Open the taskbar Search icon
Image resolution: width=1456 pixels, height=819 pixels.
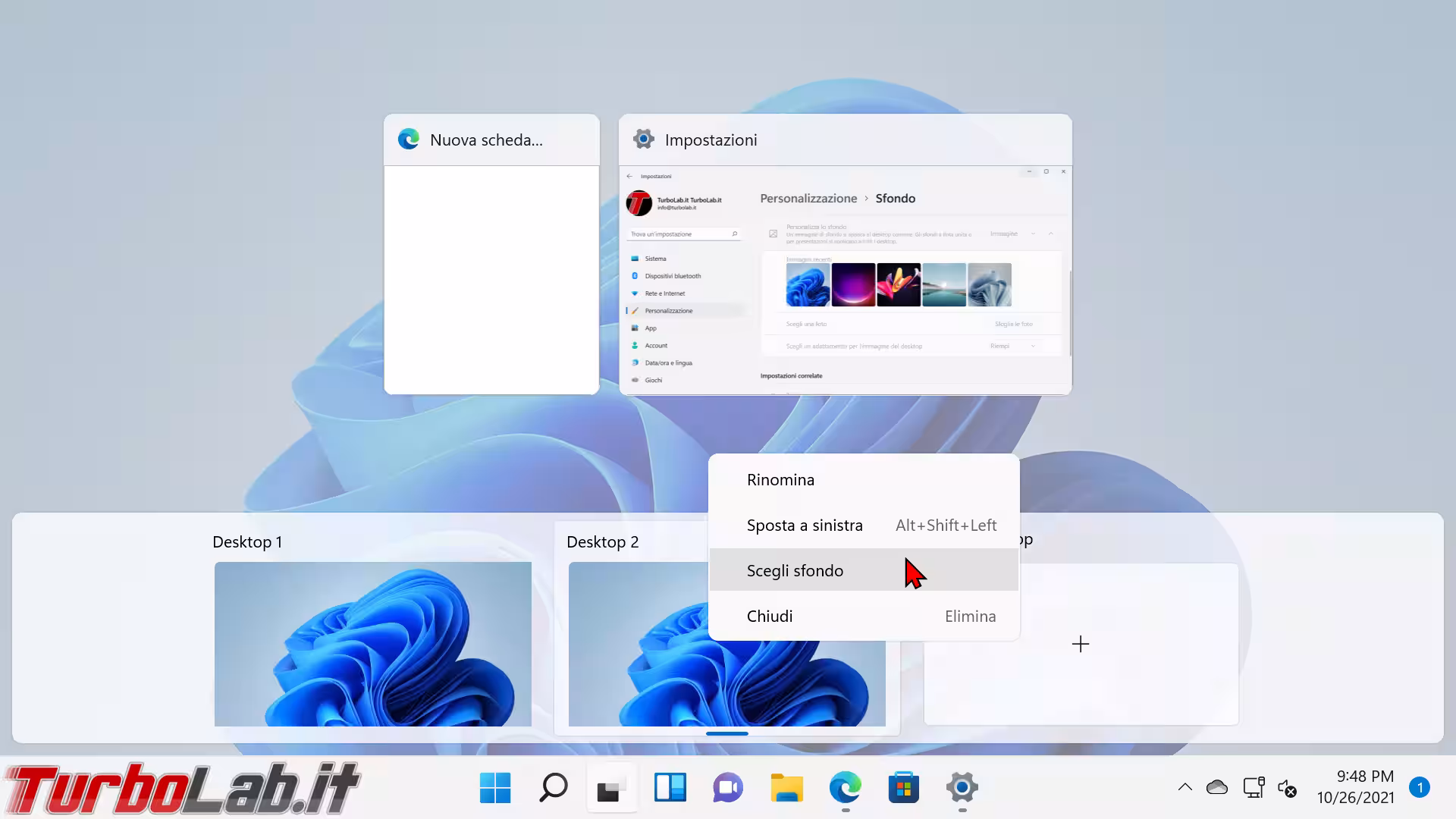[x=554, y=788]
